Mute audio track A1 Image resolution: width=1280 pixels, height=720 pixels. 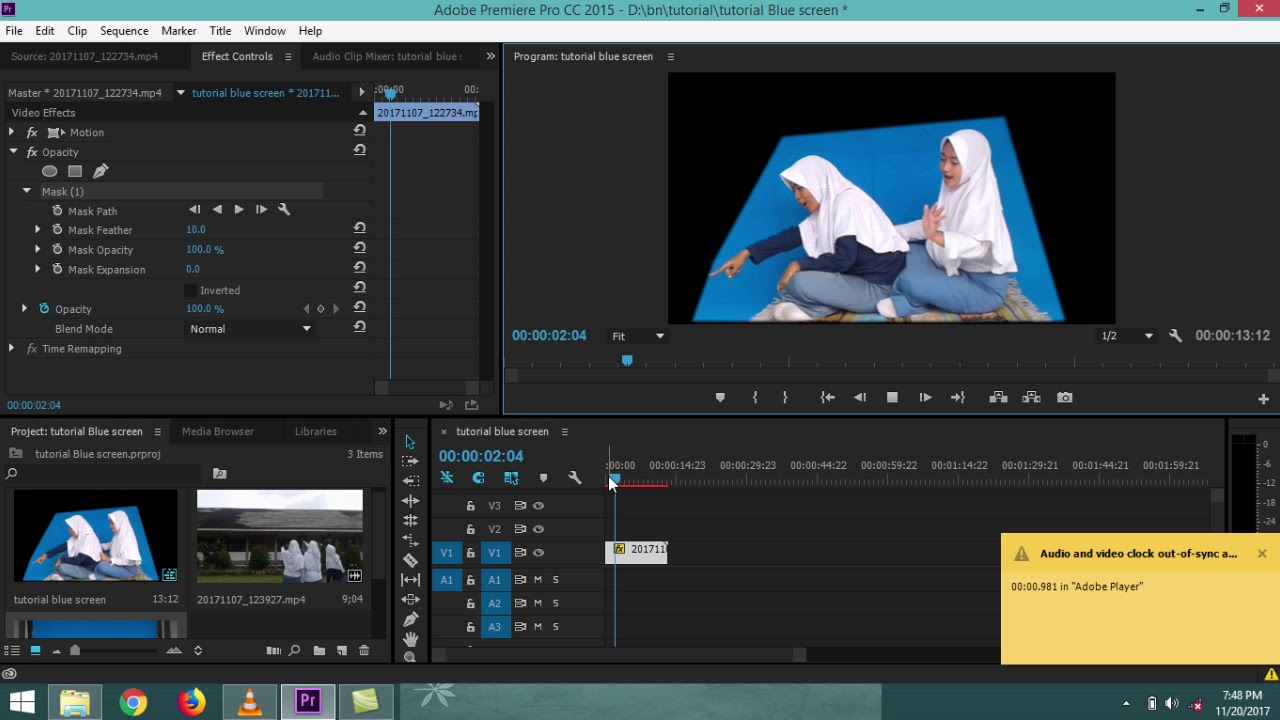538,580
